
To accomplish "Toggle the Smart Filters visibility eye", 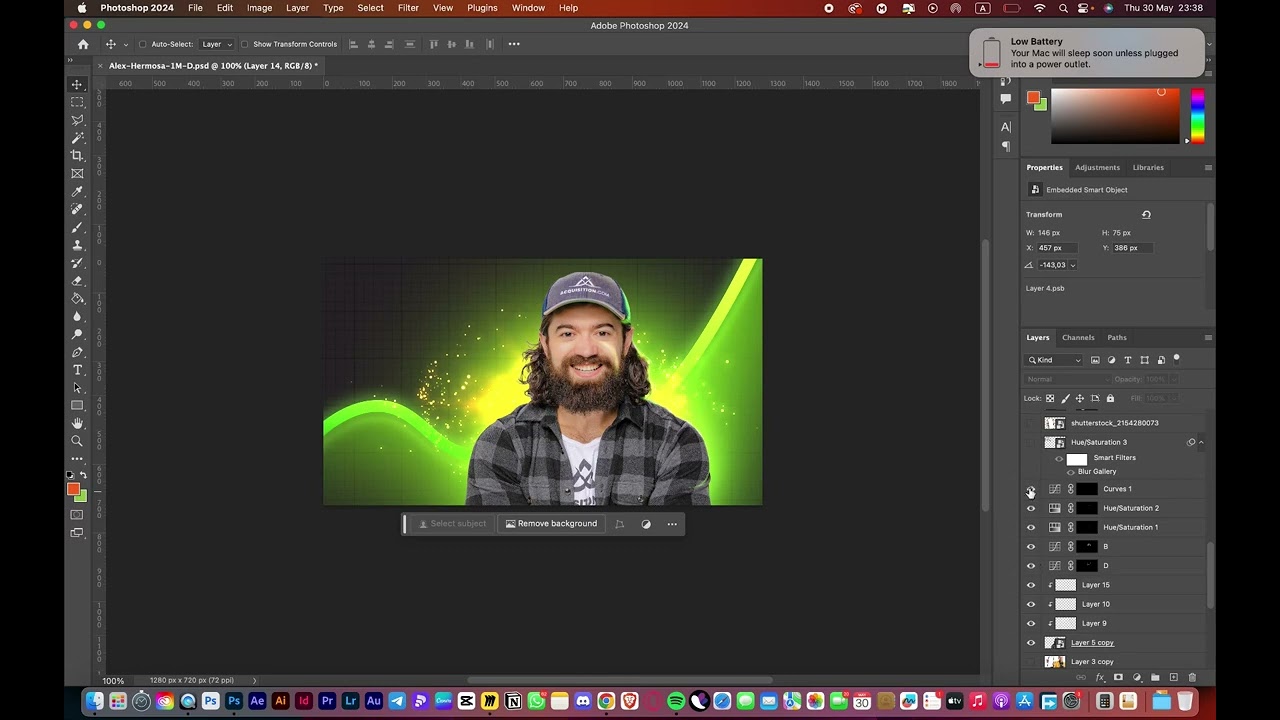I will (x=1059, y=459).
